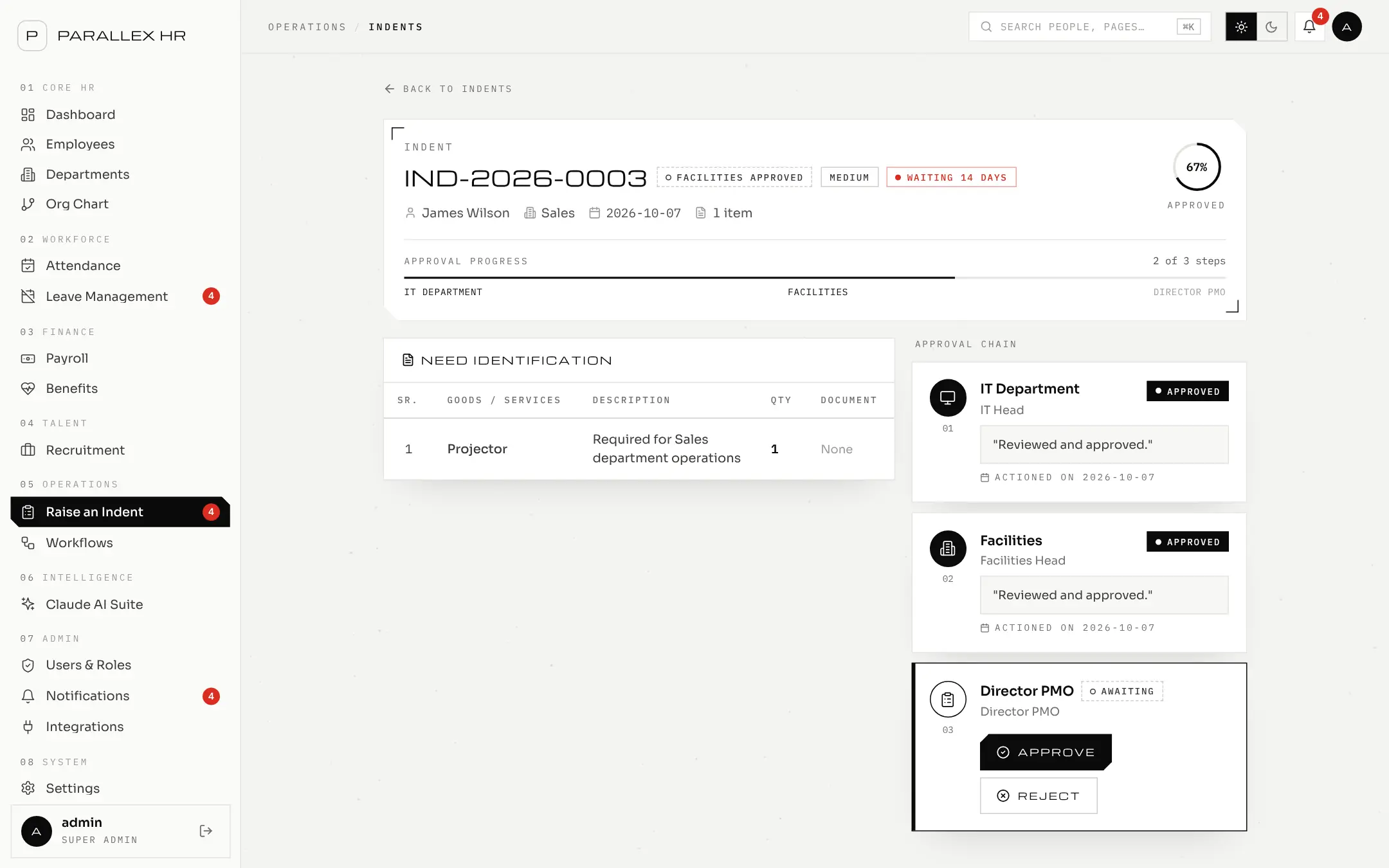Click the Indents breadcrumb
Screen dimensions: 1389x868
[x=395, y=27]
